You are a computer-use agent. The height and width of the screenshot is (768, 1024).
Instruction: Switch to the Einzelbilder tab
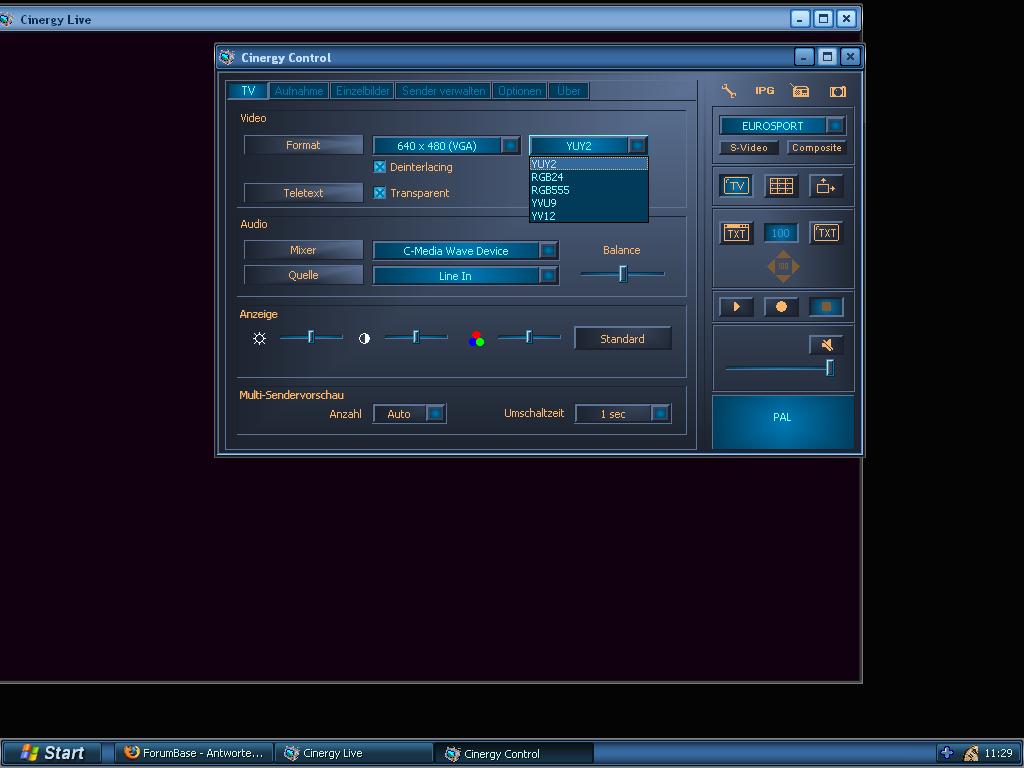pyautogui.click(x=362, y=91)
